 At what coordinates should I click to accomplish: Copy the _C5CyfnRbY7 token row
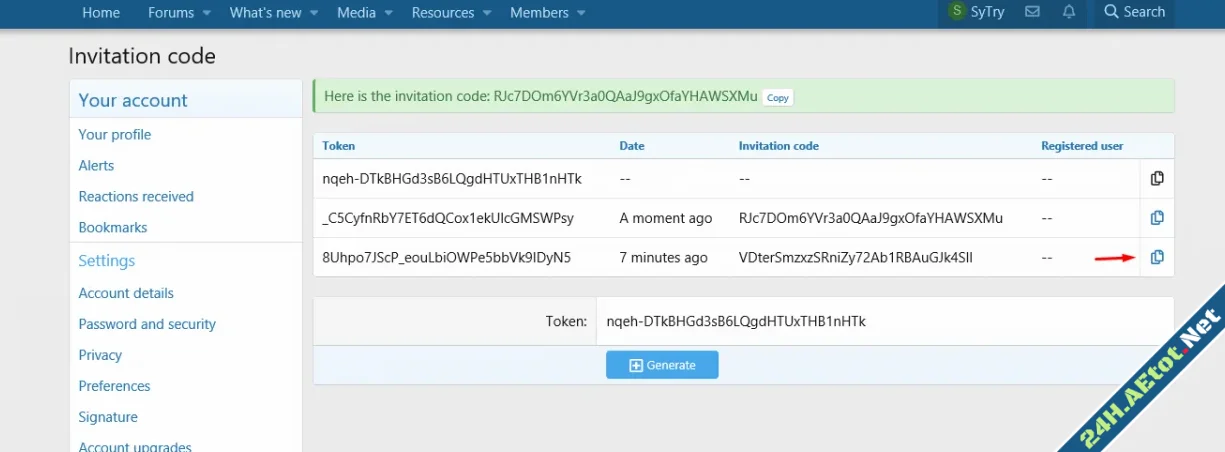[1157, 218]
